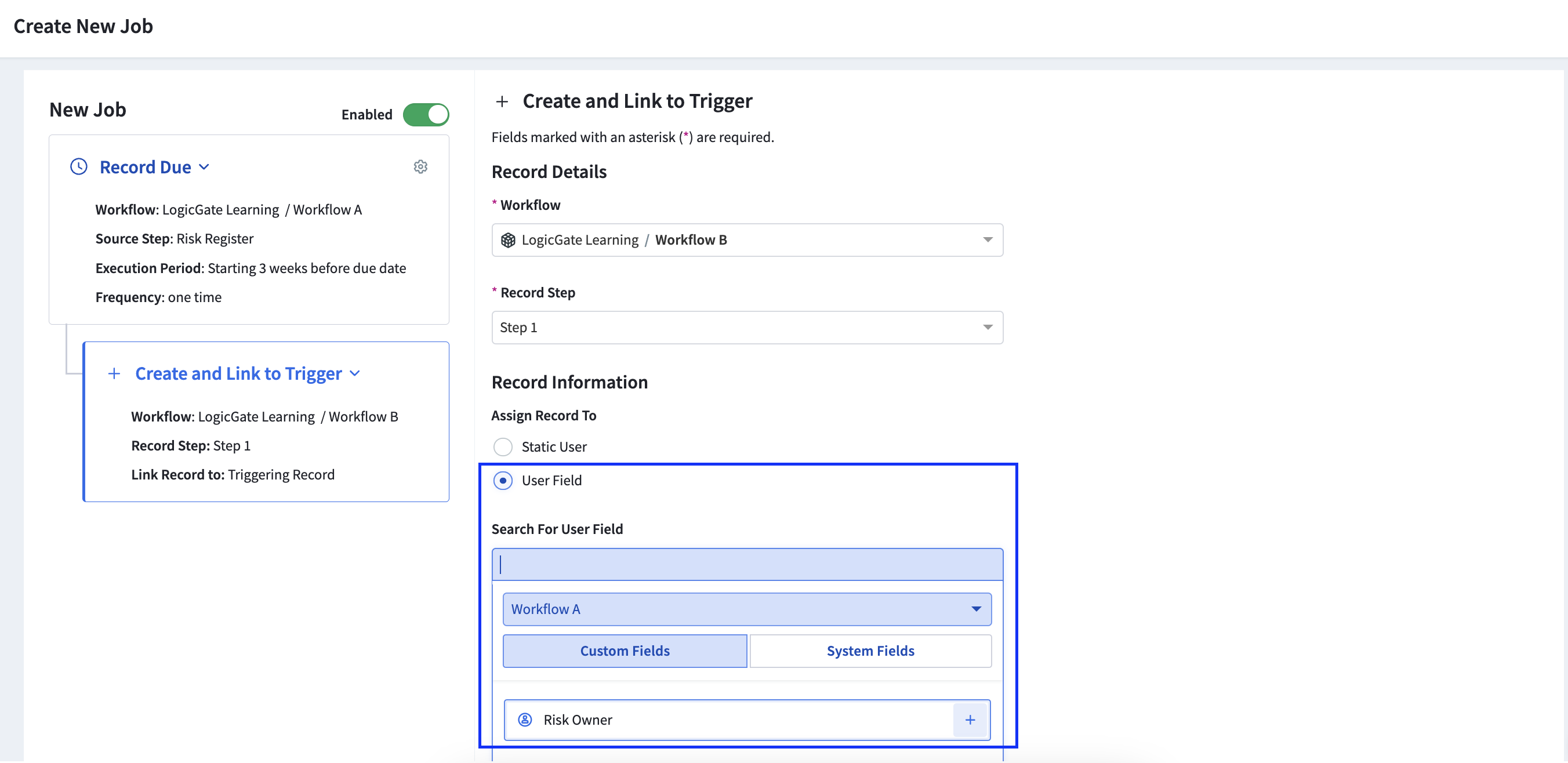
Task: Add Risk Owner with plus button
Action: click(970, 720)
